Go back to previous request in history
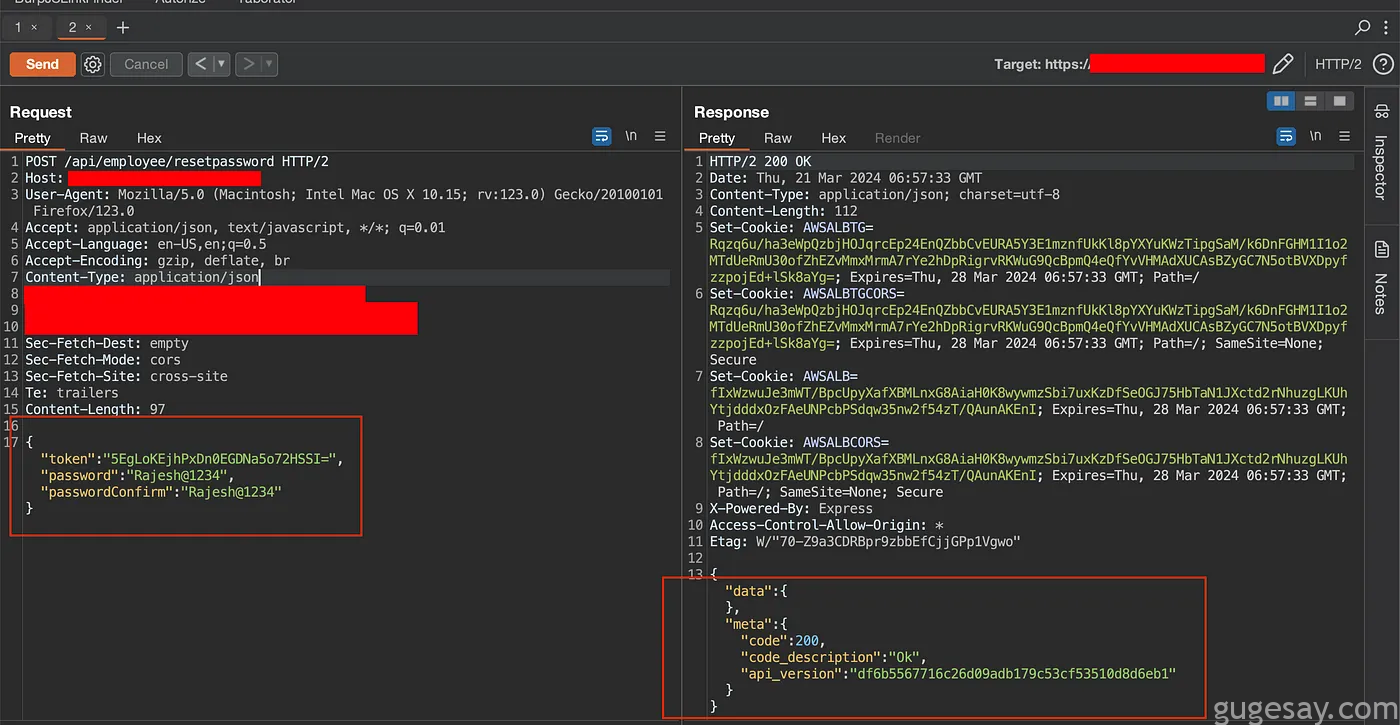 200,64
